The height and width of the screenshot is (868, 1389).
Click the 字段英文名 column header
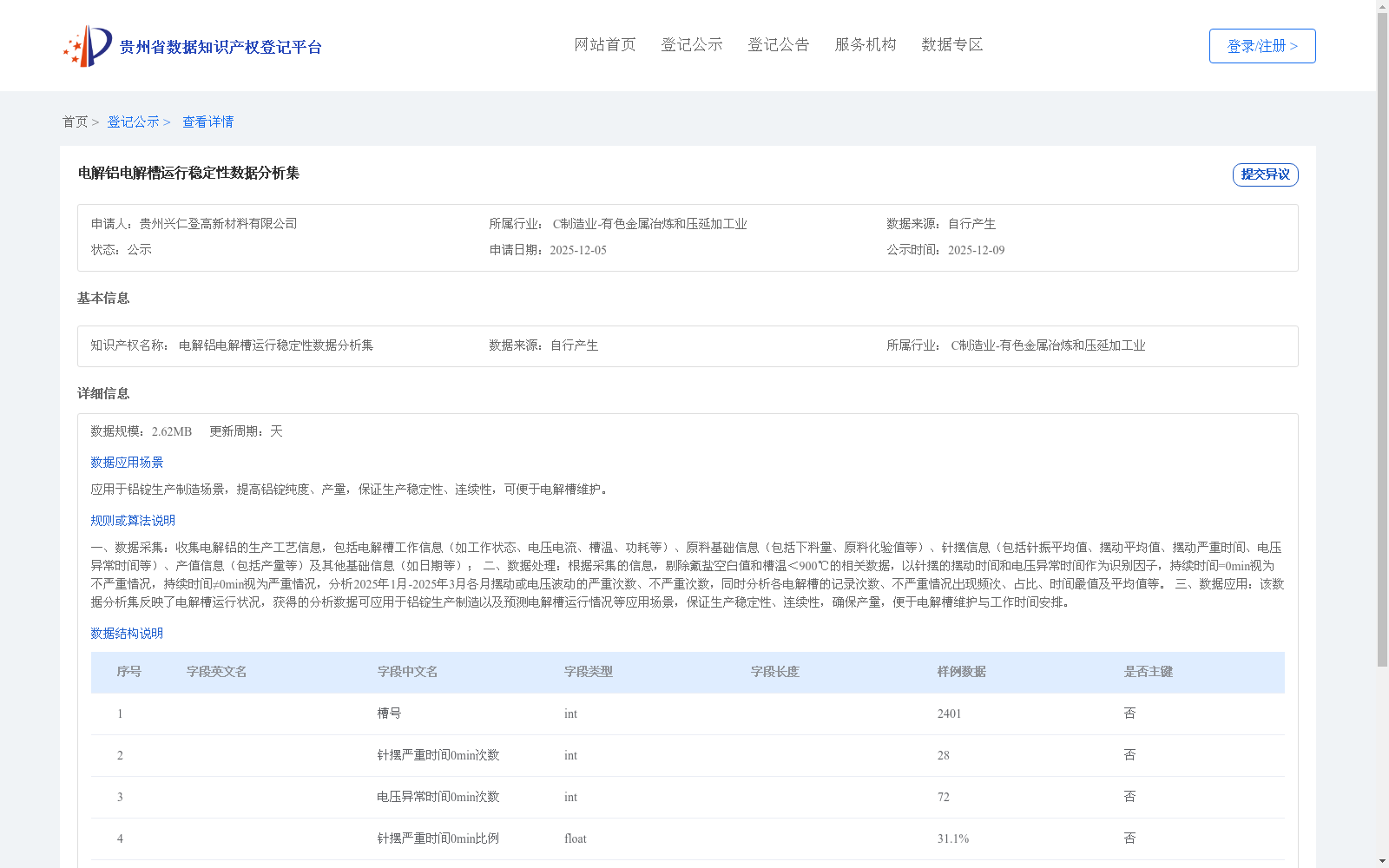click(x=217, y=672)
